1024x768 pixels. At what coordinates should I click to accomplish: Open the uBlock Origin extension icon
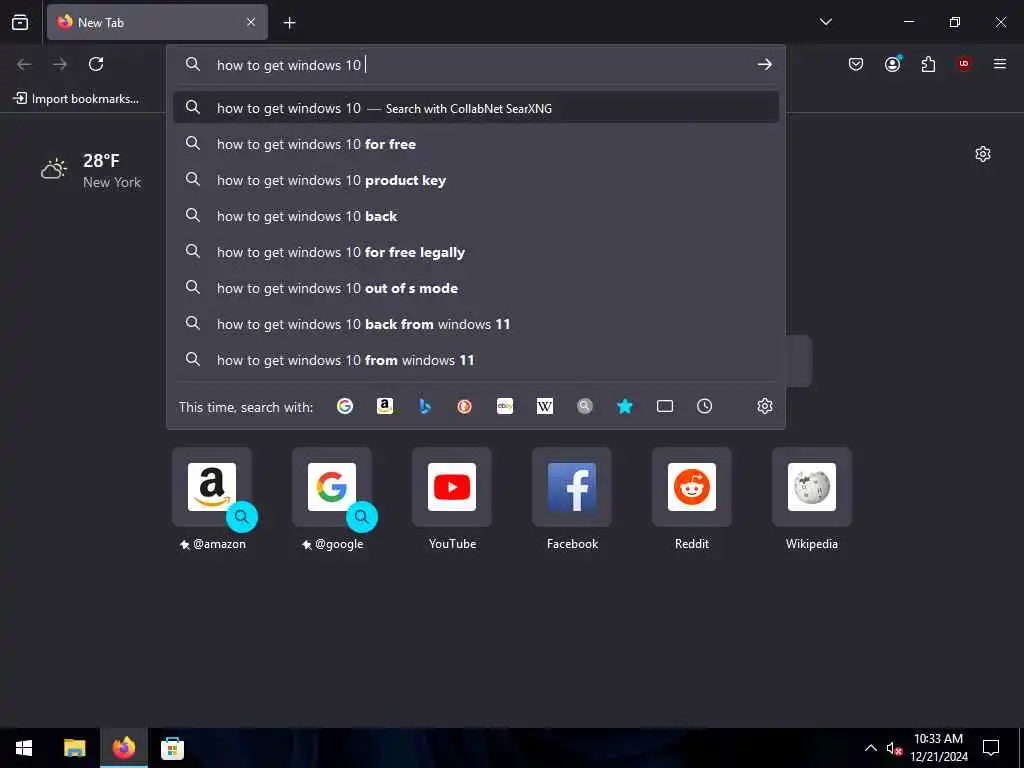coord(964,64)
